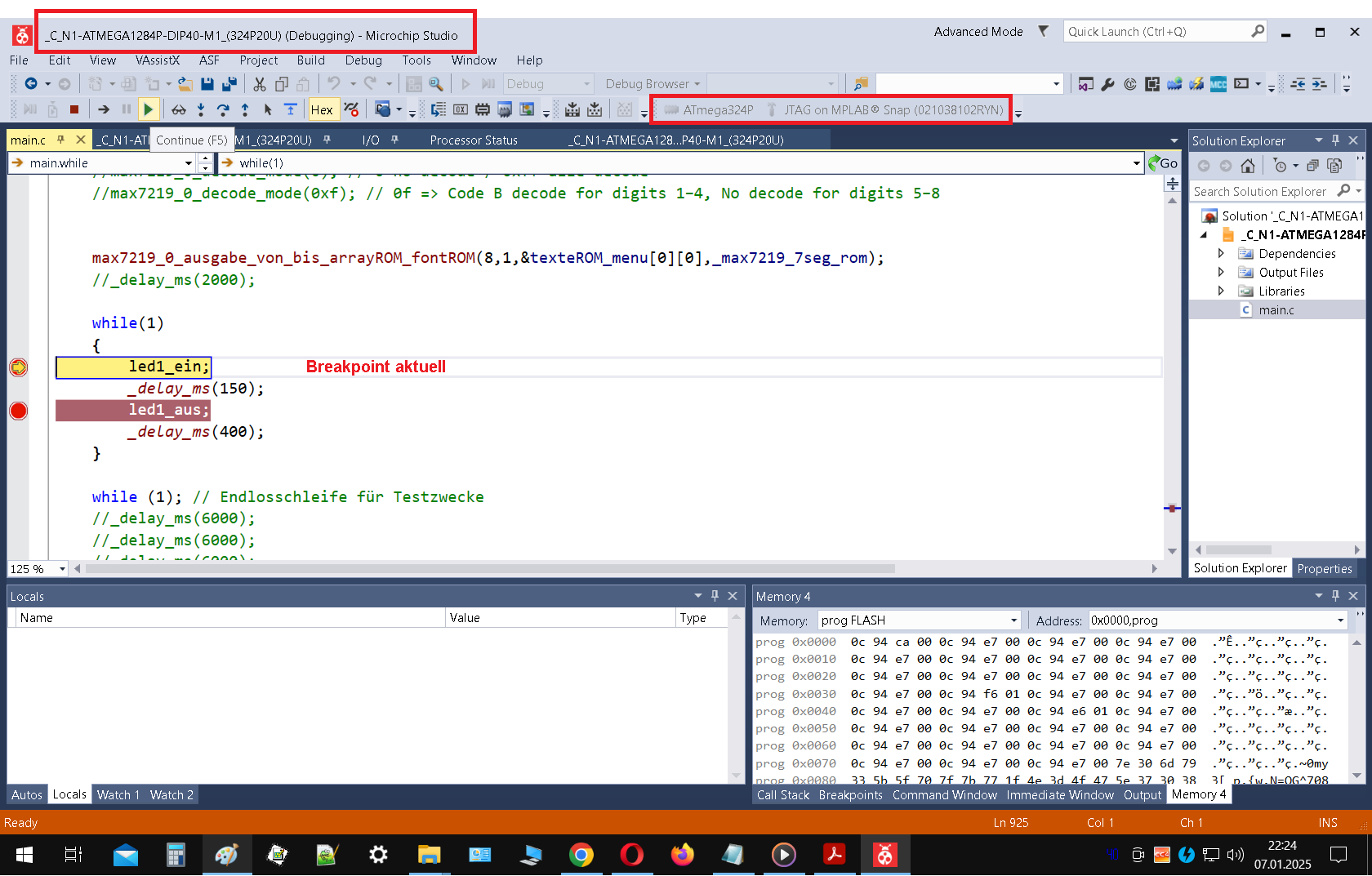
Task: Toggle the Hex display mode button
Action: click(323, 109)
